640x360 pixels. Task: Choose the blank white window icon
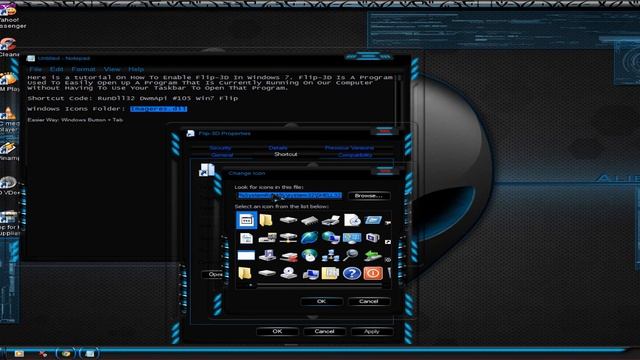pyautogui.click(x=246, y=256)
